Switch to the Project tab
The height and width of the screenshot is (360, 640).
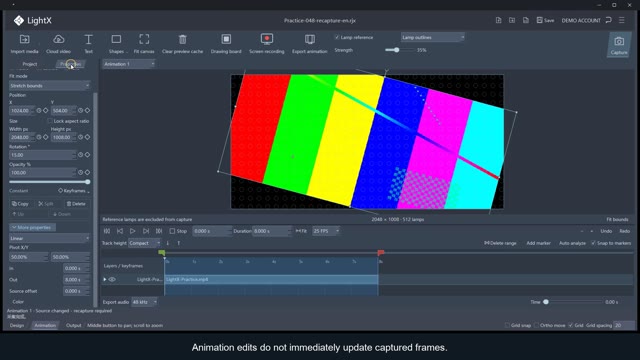pyautogui.click(x=30, y=64)
